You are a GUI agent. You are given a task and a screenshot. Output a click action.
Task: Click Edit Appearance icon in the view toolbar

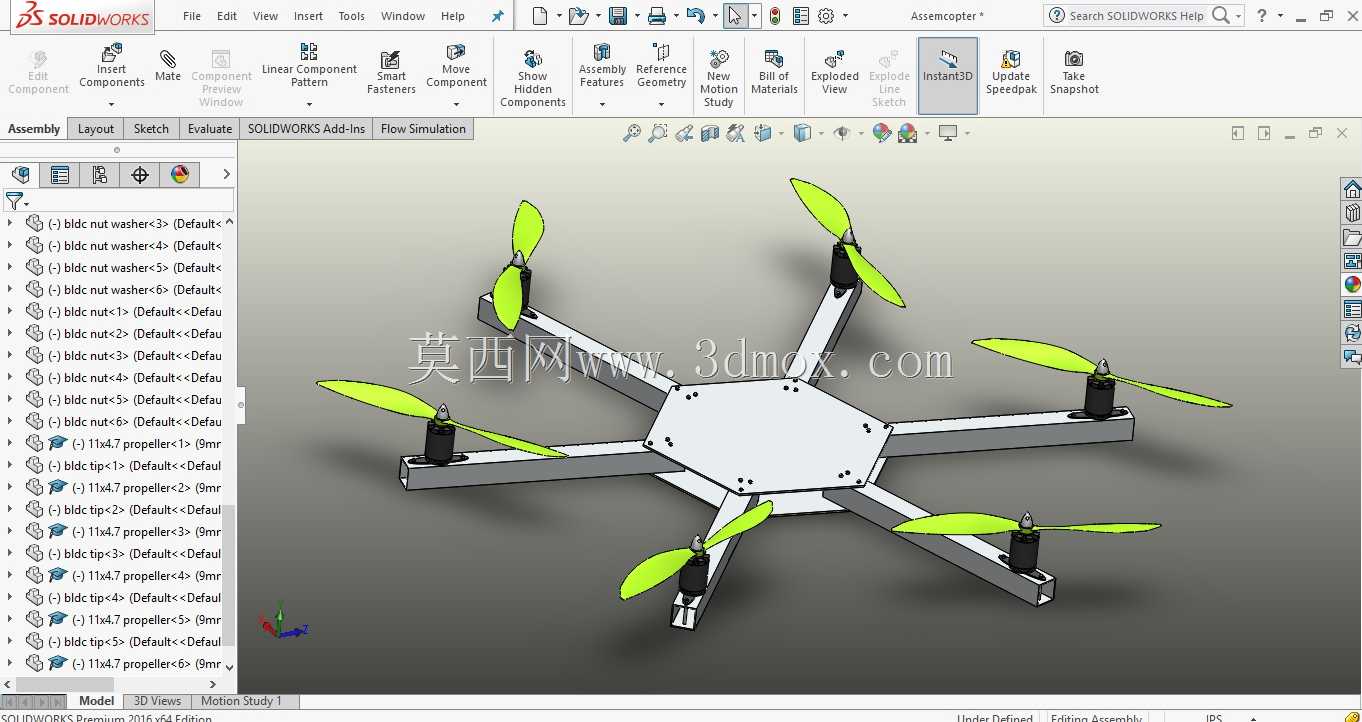point(881,133)
